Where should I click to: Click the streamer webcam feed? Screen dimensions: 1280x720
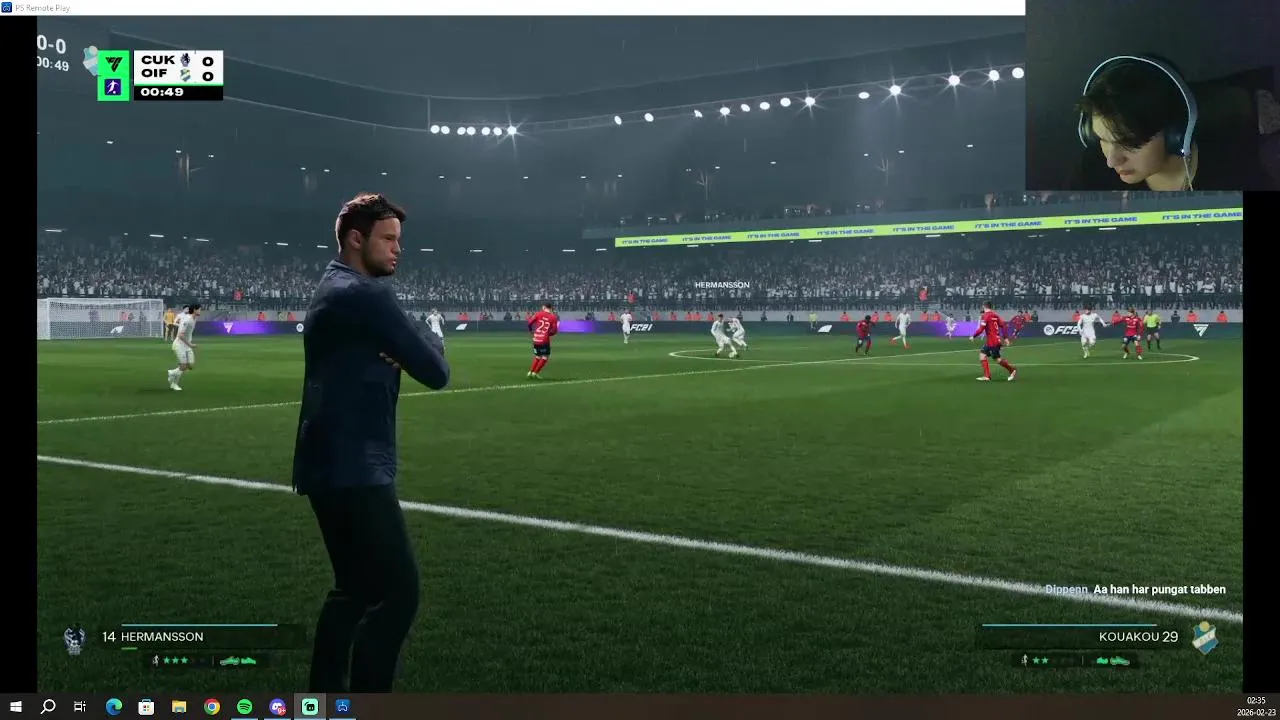[x=1152, y=95]
